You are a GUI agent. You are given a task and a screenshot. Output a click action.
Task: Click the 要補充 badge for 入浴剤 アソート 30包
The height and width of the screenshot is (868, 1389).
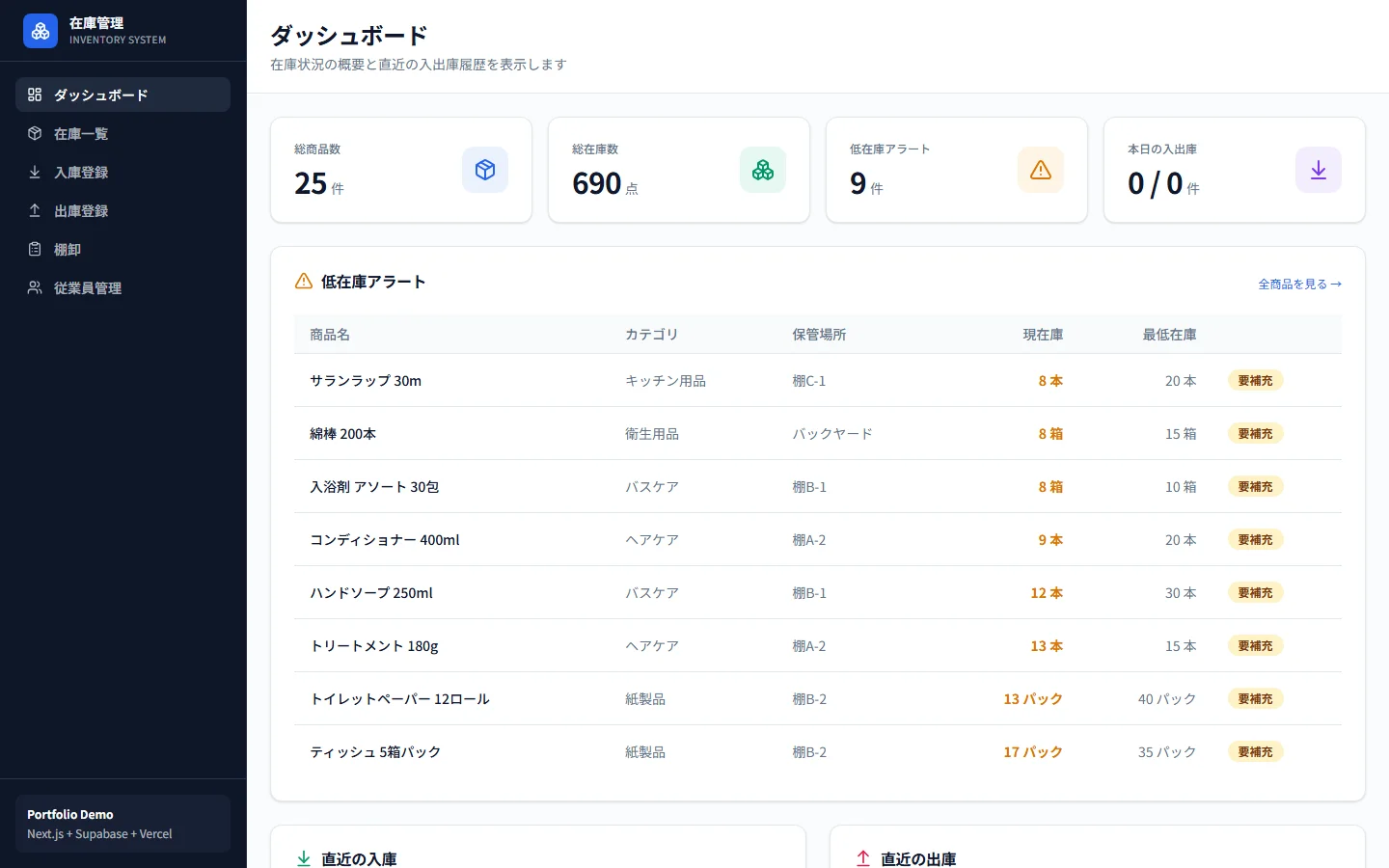click(1255, 486)
